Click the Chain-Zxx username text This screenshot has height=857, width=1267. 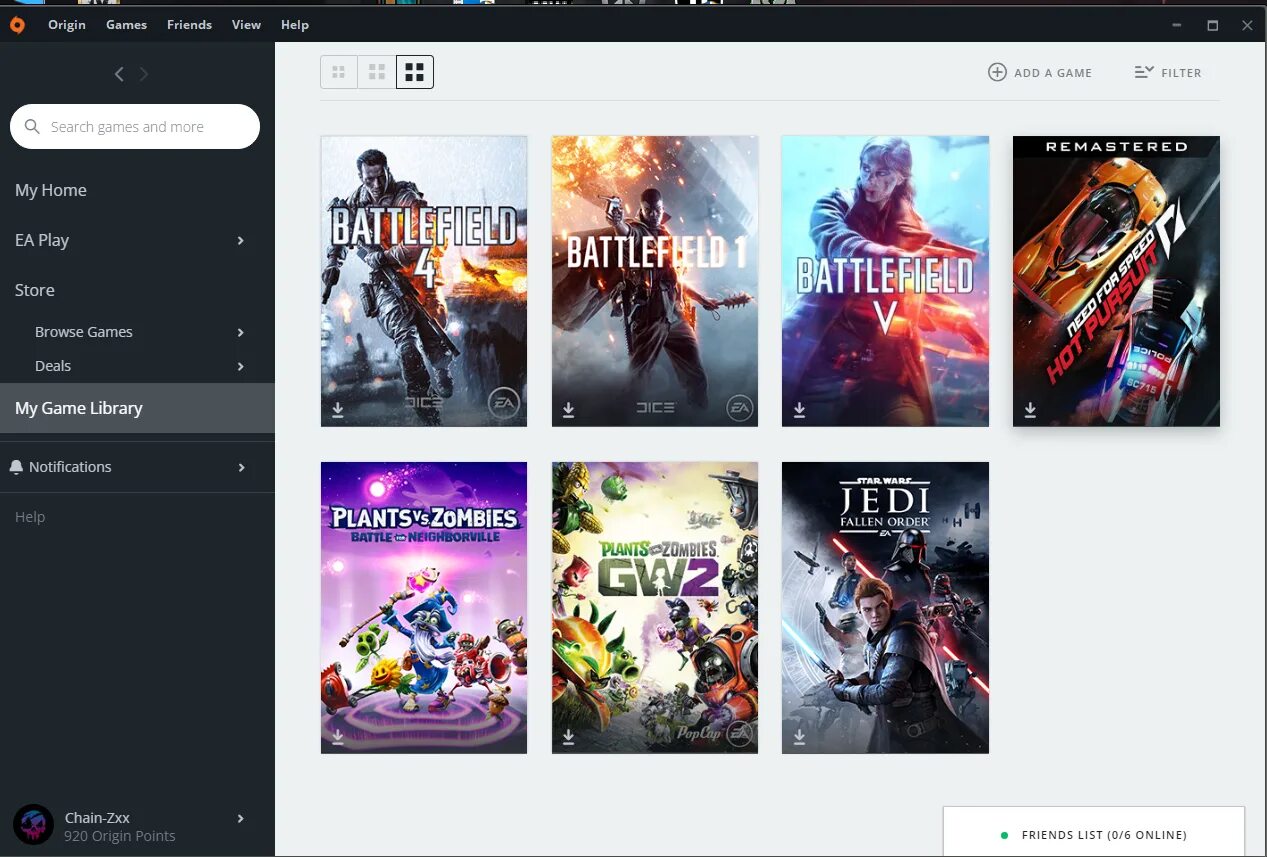click(97, 818)
